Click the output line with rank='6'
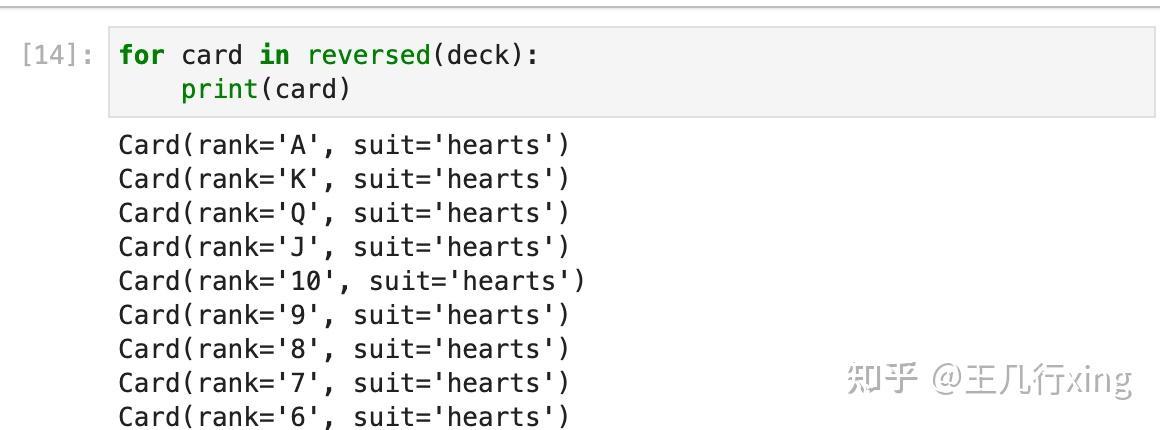Image resolution: width=1160 pixels, height=430 pixels. coord(343,416)
